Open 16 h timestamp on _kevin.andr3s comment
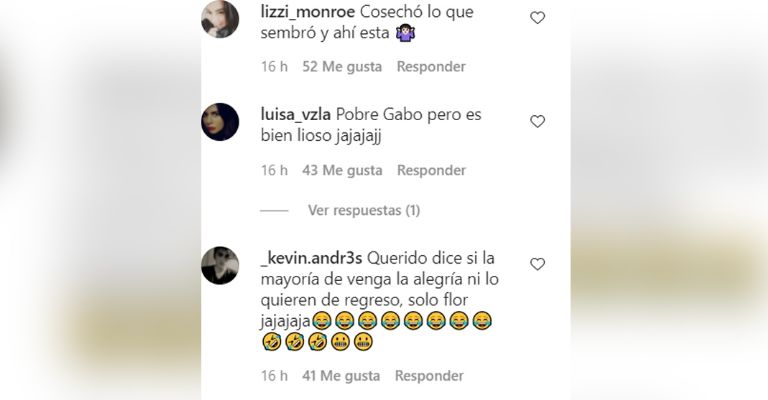This screenshot has width=768, height=400. click(x=274, y=376)
